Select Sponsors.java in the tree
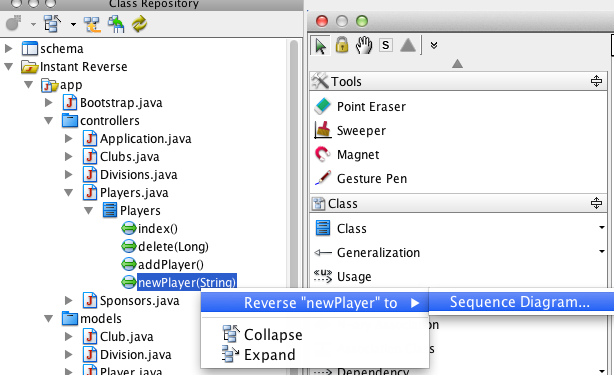 click(x=131, y=301)
